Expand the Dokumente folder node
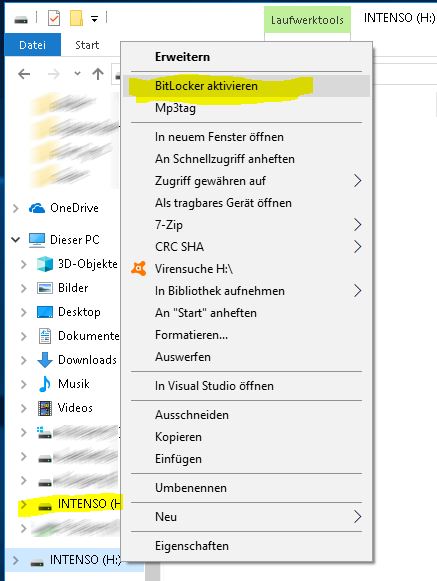Viewport: 437px width, 581px height. coord(23,336)
